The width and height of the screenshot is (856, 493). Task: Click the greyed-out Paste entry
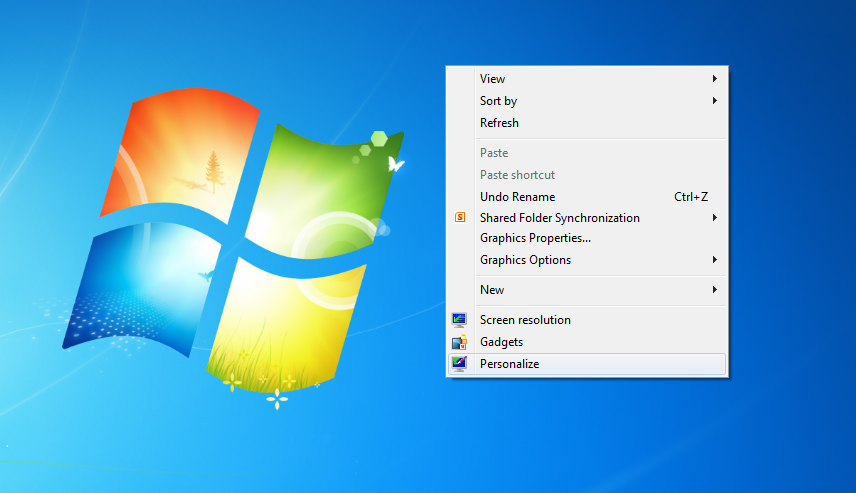coord(587,153)
